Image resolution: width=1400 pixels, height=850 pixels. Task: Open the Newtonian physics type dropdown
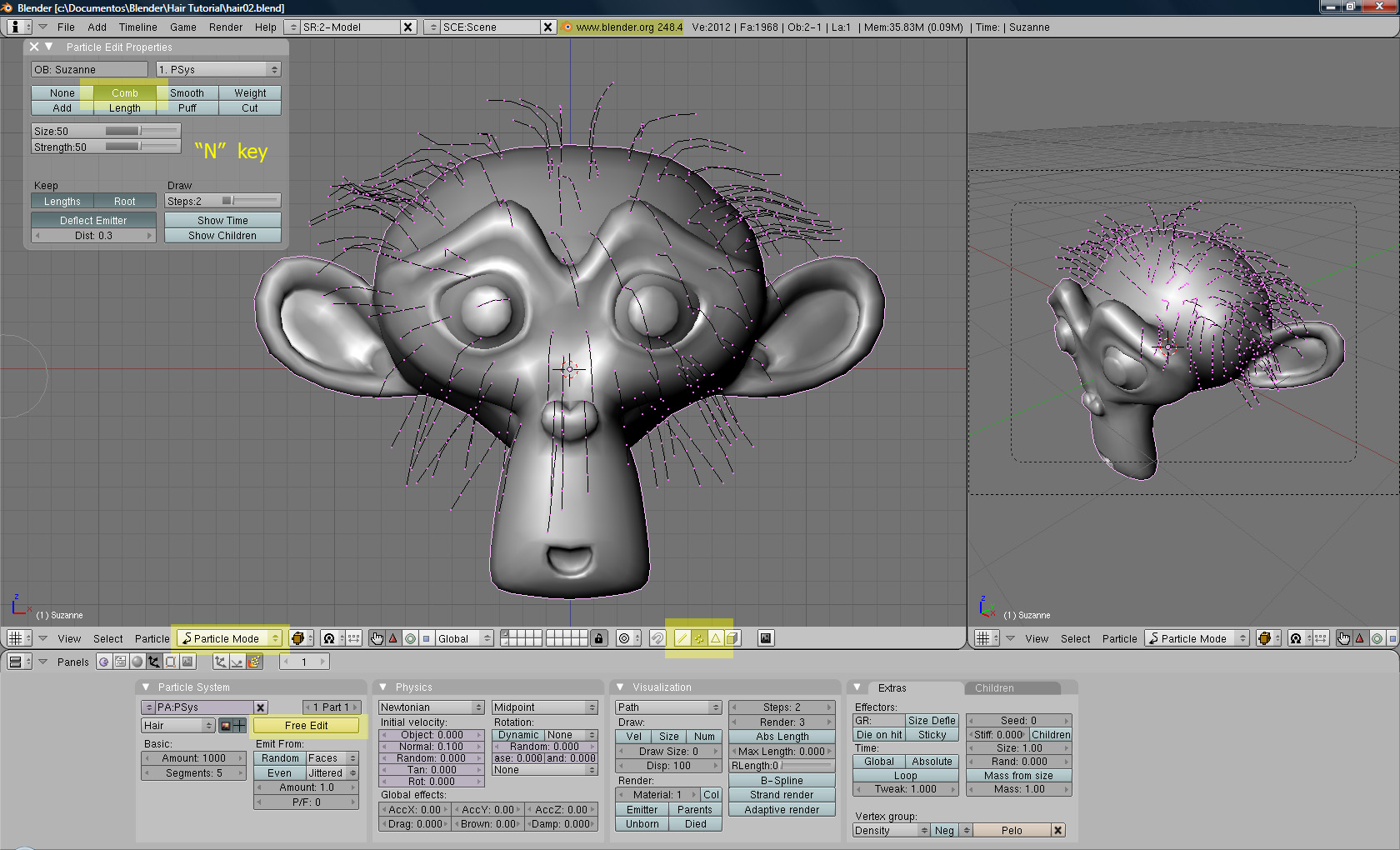point(431,707)
